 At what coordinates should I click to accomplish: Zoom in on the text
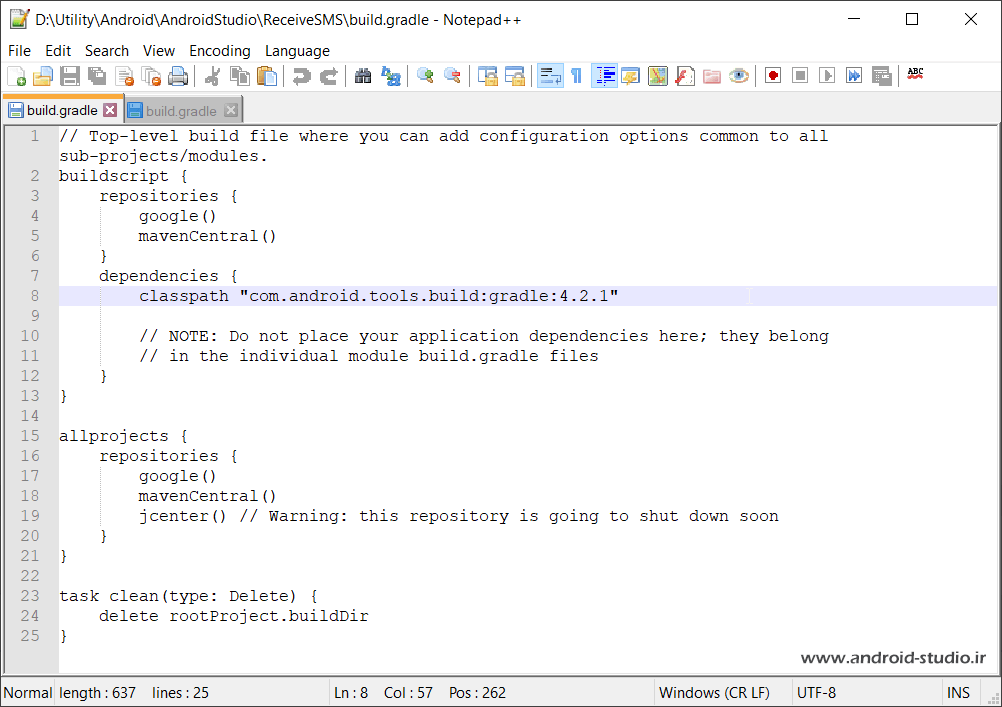tap(424, 75)
